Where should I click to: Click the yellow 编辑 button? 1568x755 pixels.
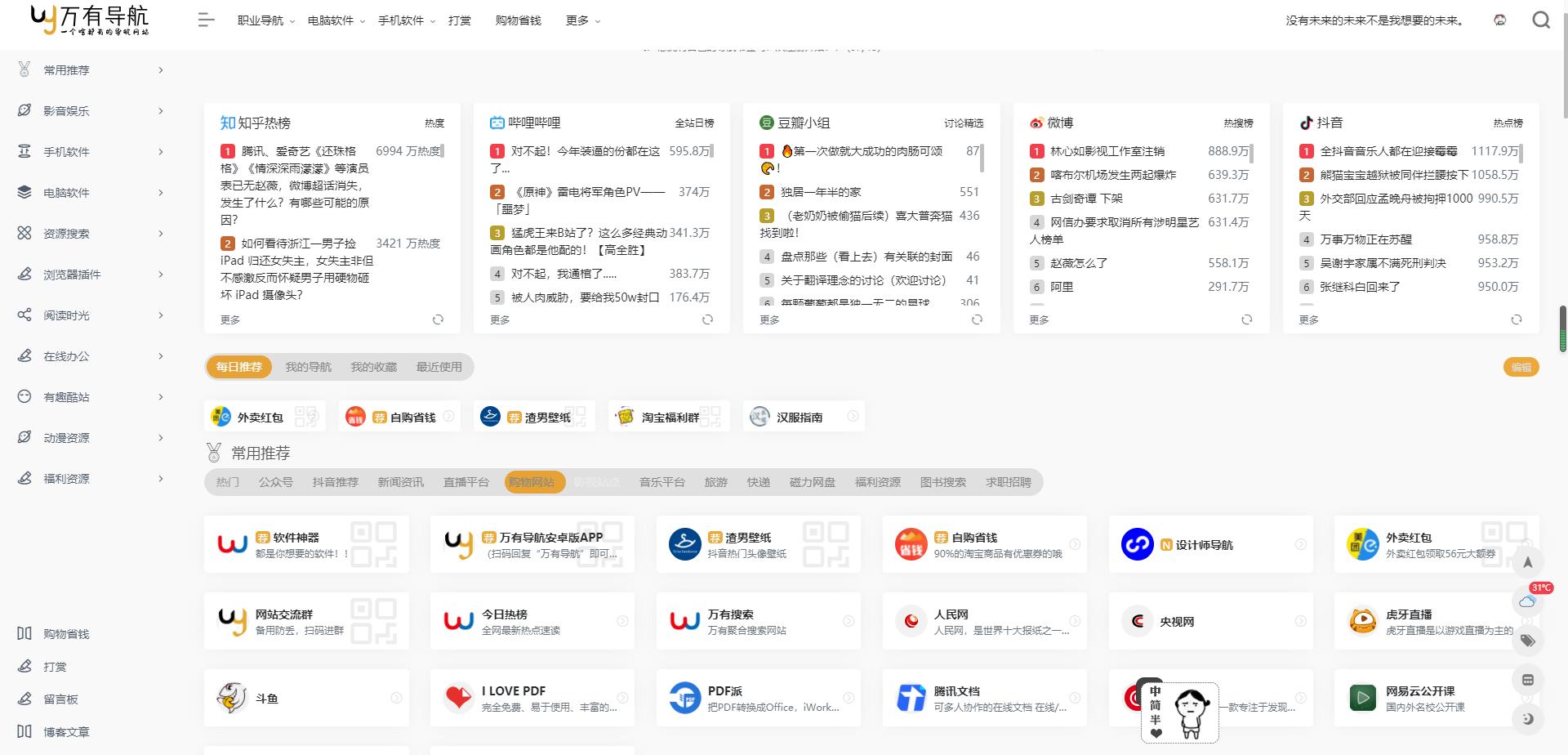pos(1521,367)
